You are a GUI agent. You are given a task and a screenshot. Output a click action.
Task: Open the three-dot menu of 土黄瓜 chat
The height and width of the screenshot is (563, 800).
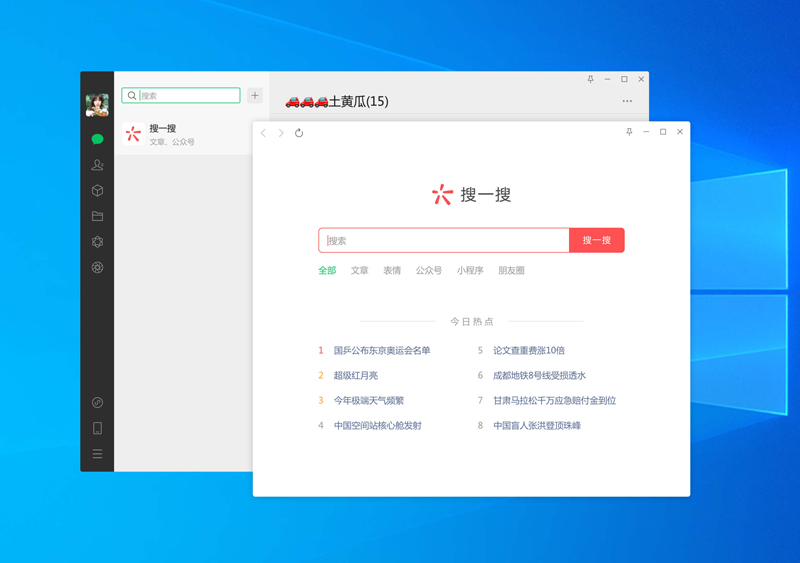click(627, 101)
